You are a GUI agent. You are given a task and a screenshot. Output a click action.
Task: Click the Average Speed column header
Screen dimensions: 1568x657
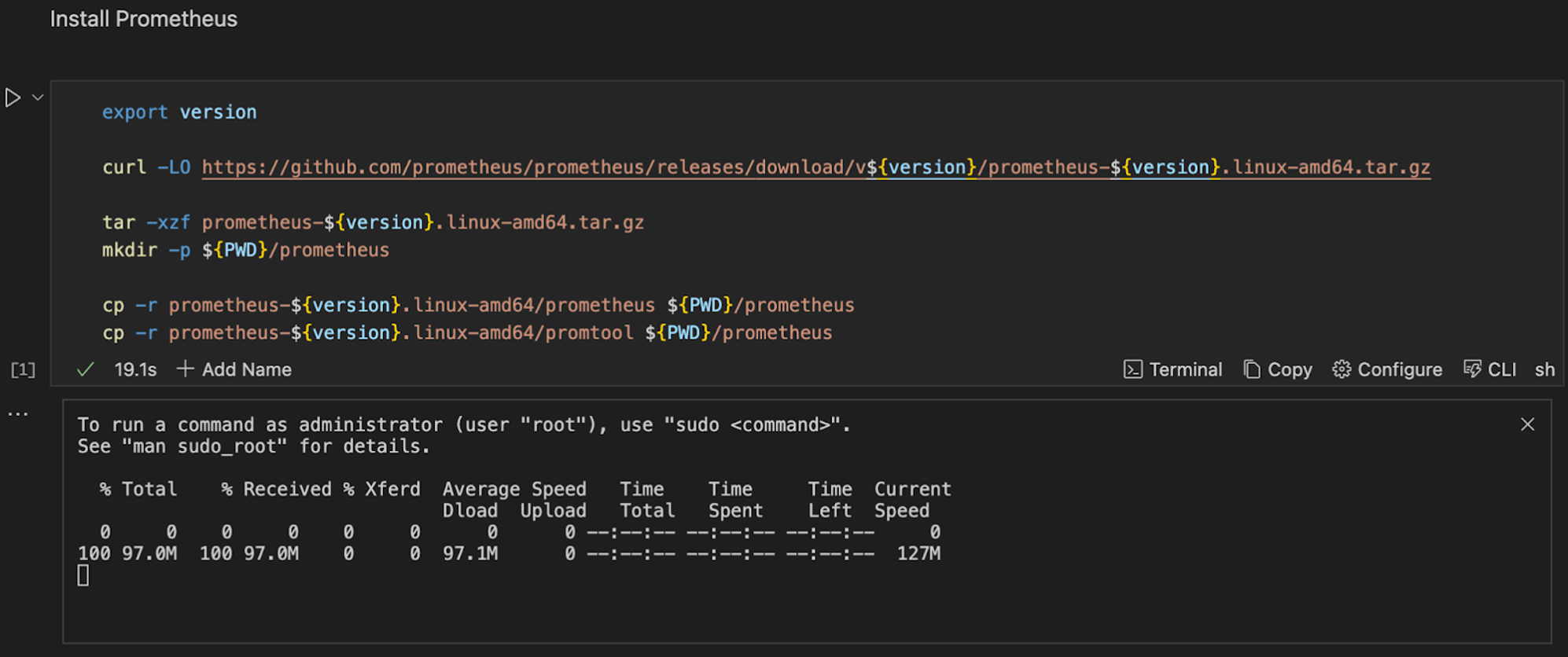(514, 489)
